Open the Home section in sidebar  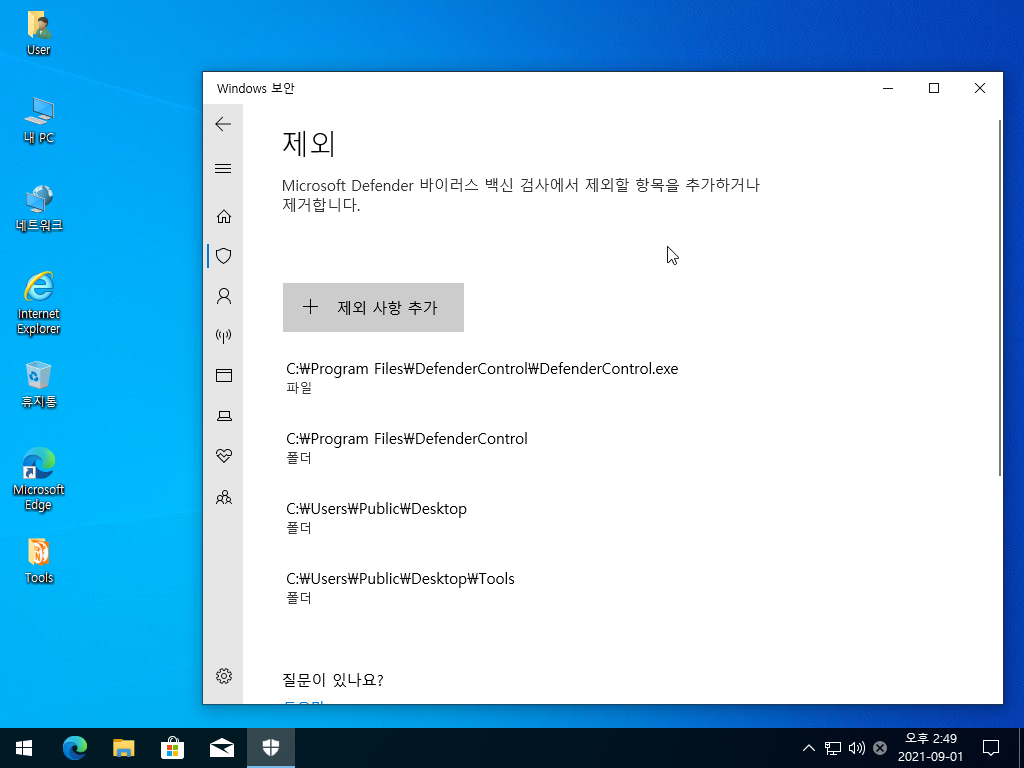coord(224,216)
